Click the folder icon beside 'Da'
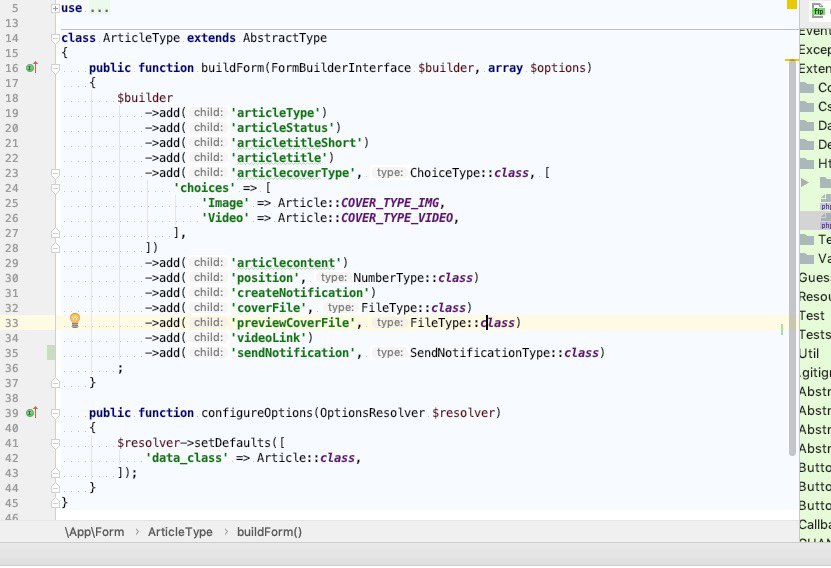The image size is (831, 568). 807,126
